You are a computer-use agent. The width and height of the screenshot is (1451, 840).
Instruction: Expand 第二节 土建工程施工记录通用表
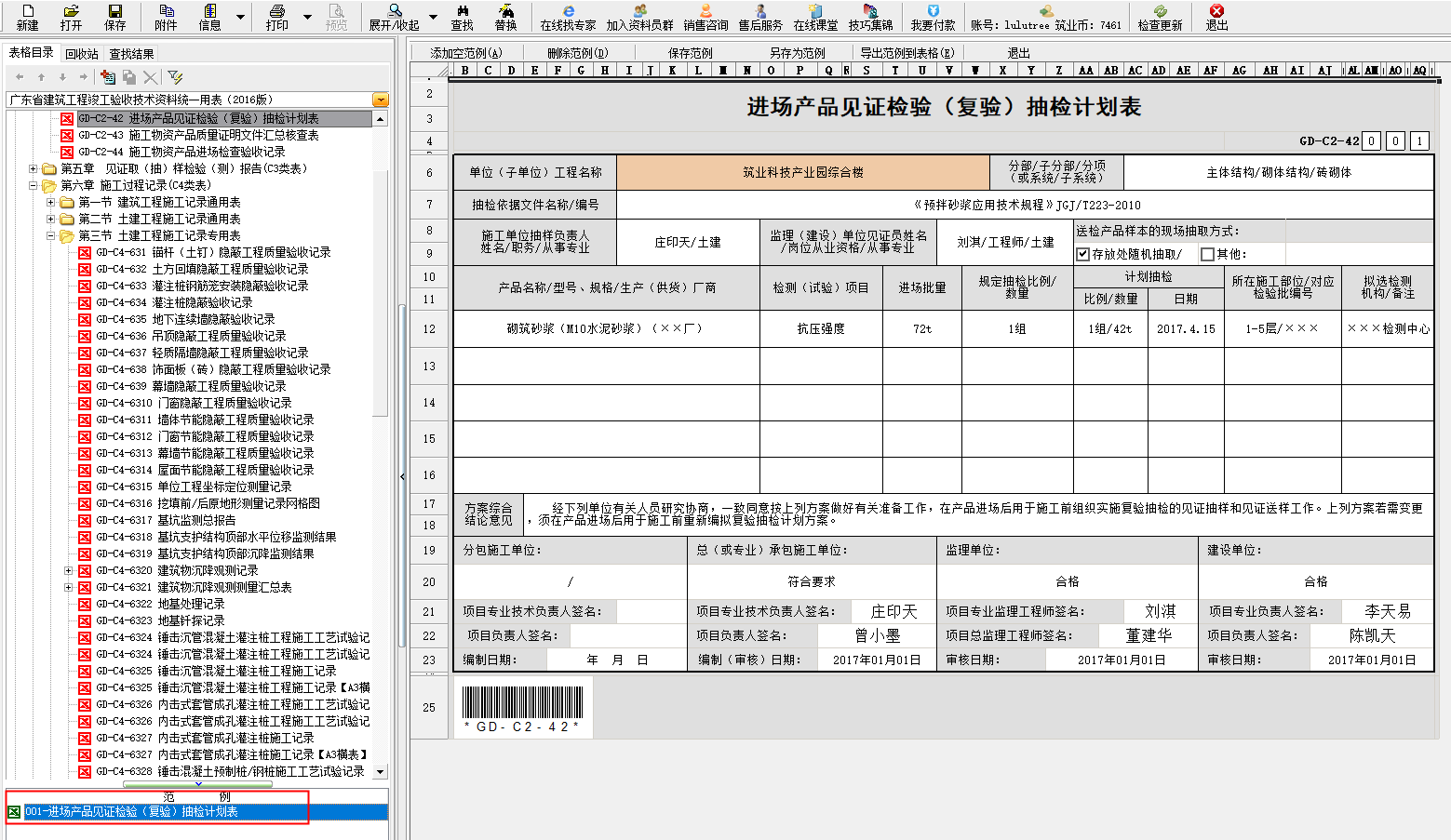51,219
